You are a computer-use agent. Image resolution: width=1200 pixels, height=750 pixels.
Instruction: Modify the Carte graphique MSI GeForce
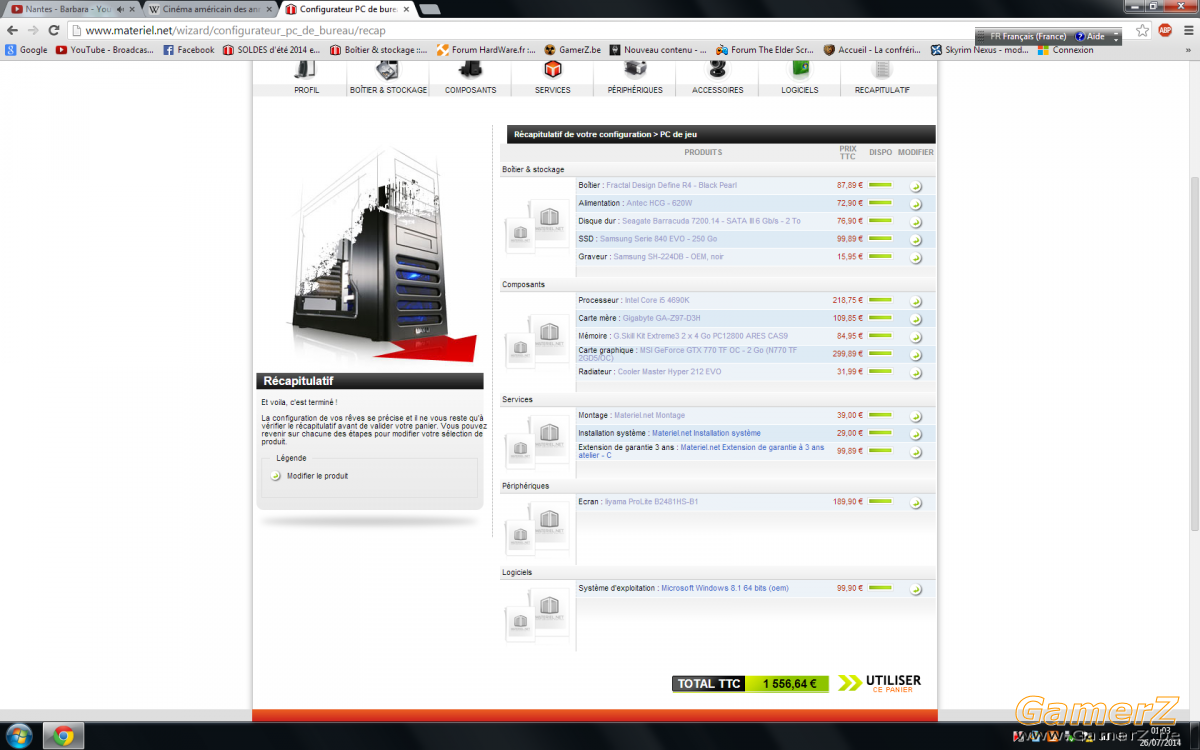pyautogui.click(x=915, y=355)
